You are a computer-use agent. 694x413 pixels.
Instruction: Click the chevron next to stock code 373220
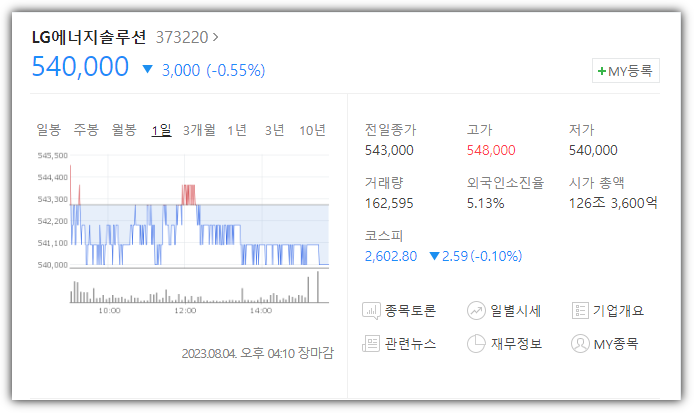[216, 37]
